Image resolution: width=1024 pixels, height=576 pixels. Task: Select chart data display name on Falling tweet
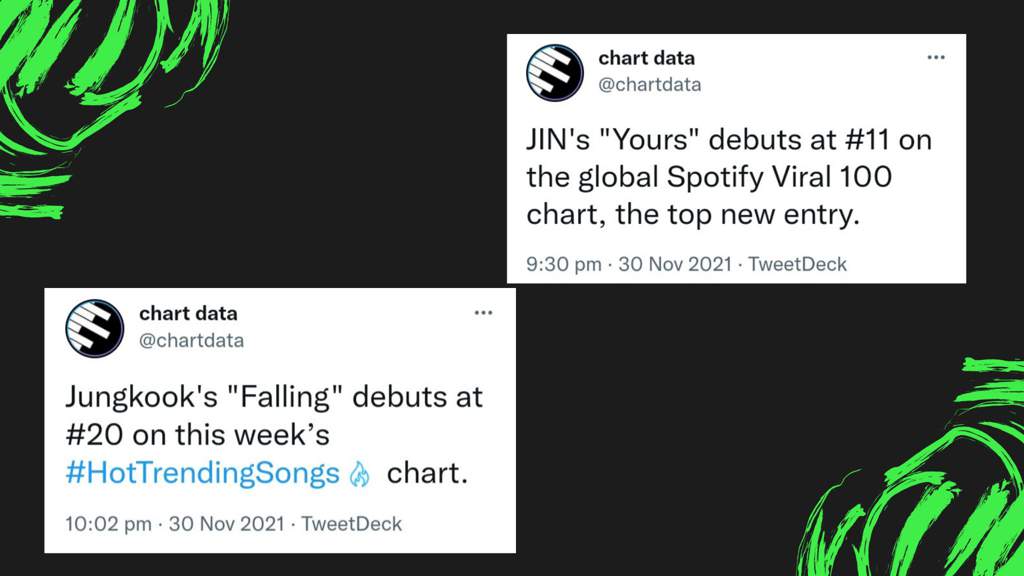(188, 313)
